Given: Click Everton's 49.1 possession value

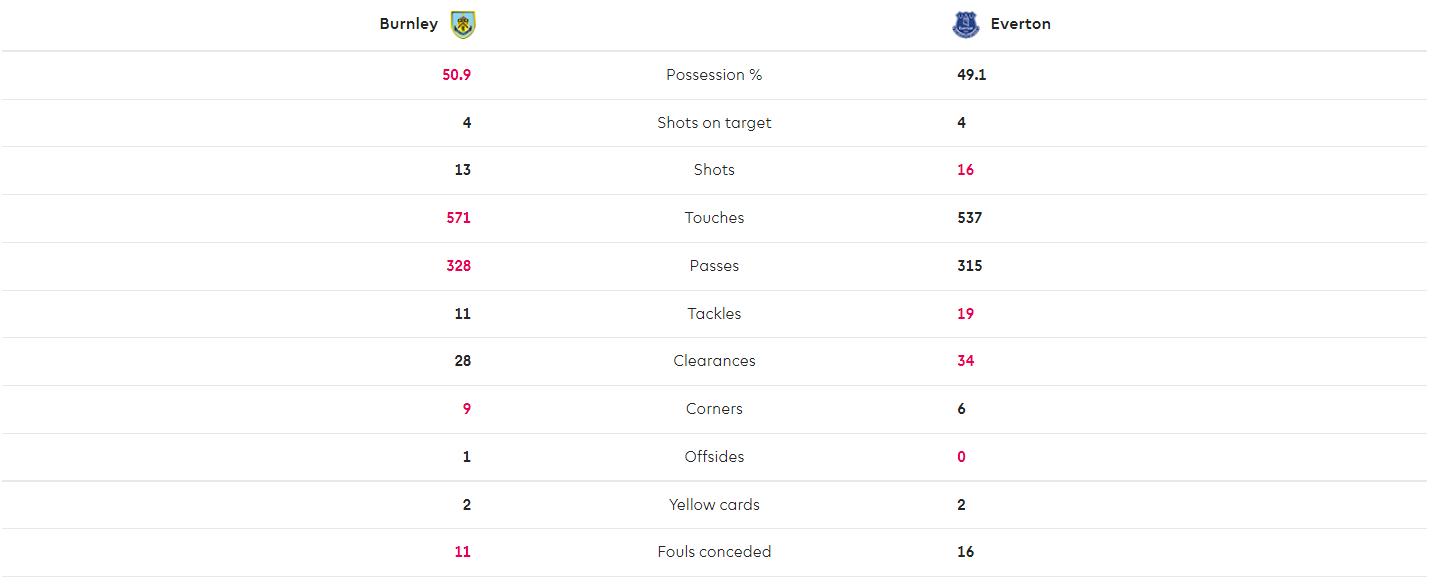Looking at the screenshot, I should [x=972, y=75].
